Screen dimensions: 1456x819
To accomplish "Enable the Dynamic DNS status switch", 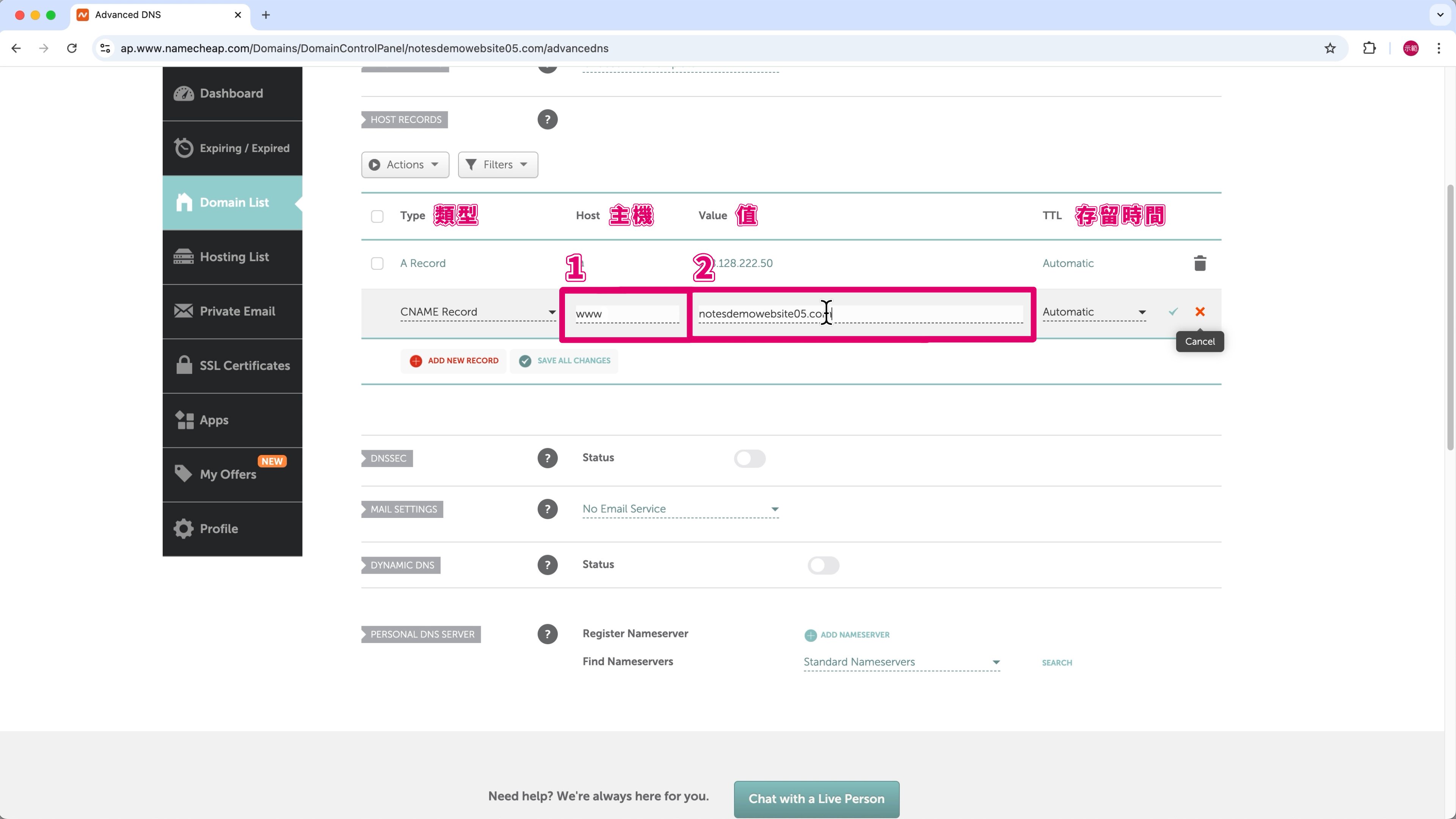I will pyautogui.click(x=823, y=565).
